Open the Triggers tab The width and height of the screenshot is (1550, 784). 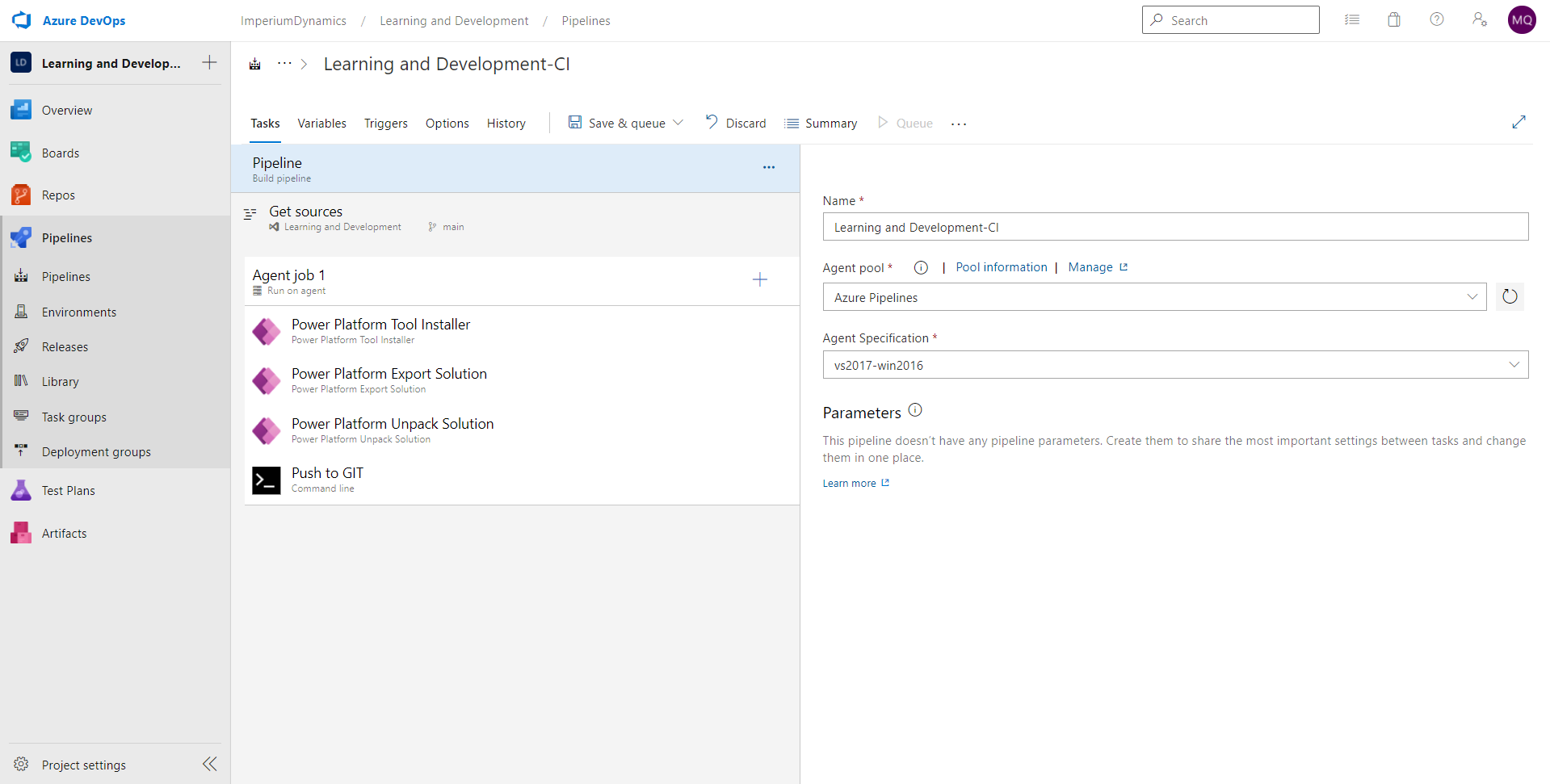385,123
